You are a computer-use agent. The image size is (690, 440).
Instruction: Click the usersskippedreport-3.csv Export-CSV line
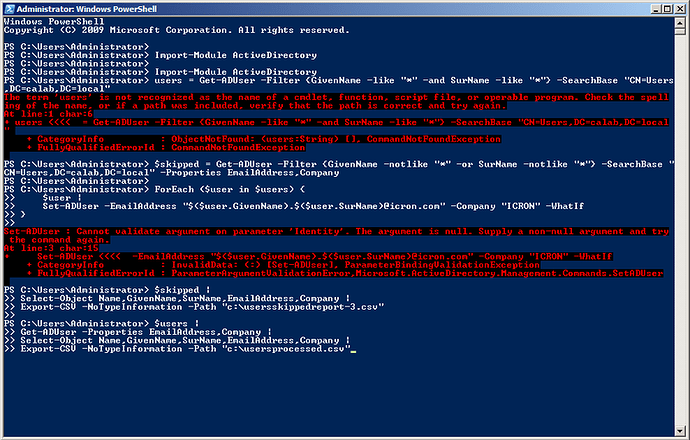coord(202,307)
